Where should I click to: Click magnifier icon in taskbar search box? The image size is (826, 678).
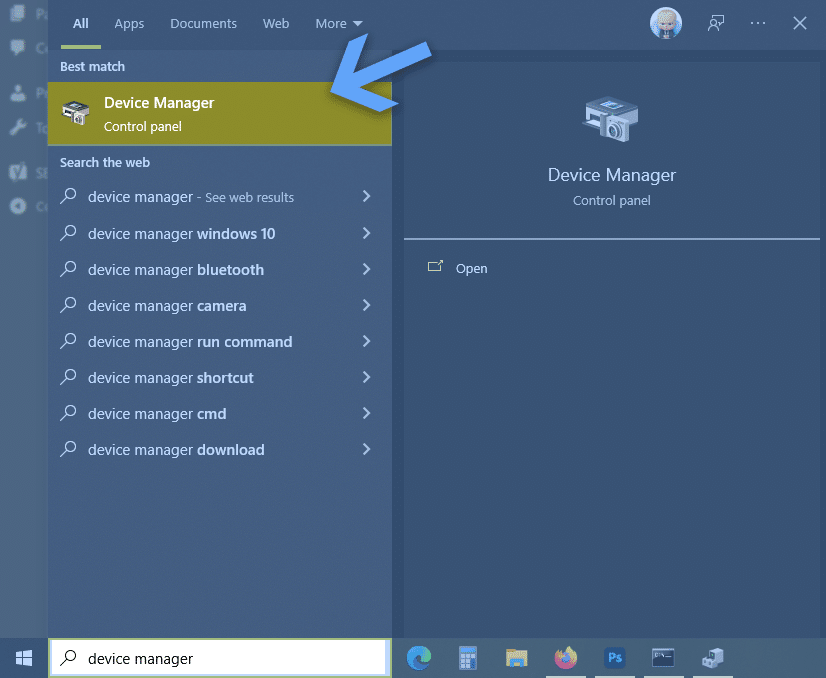tap(68, 658)
